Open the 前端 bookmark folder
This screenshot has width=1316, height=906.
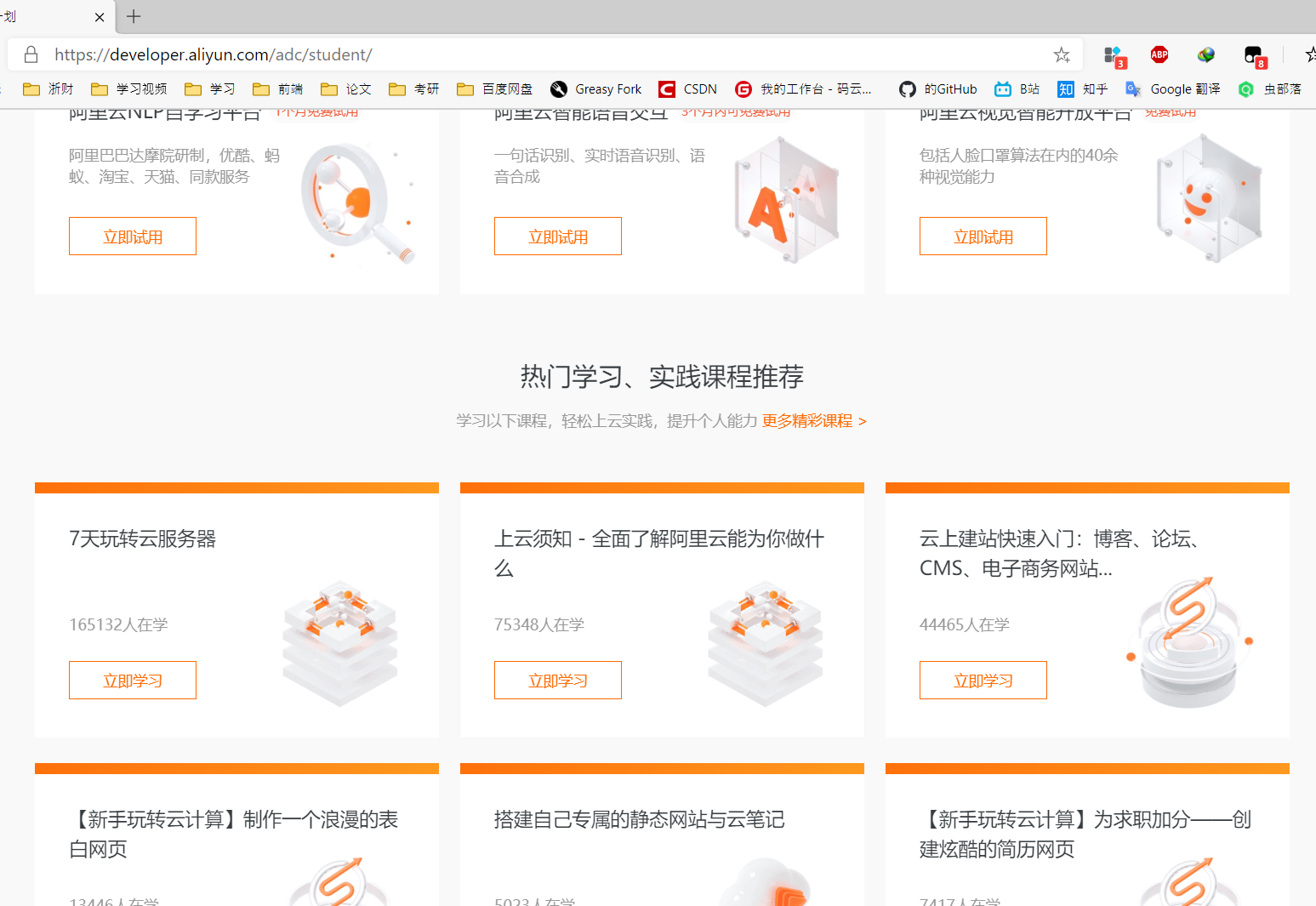[278, 89]
